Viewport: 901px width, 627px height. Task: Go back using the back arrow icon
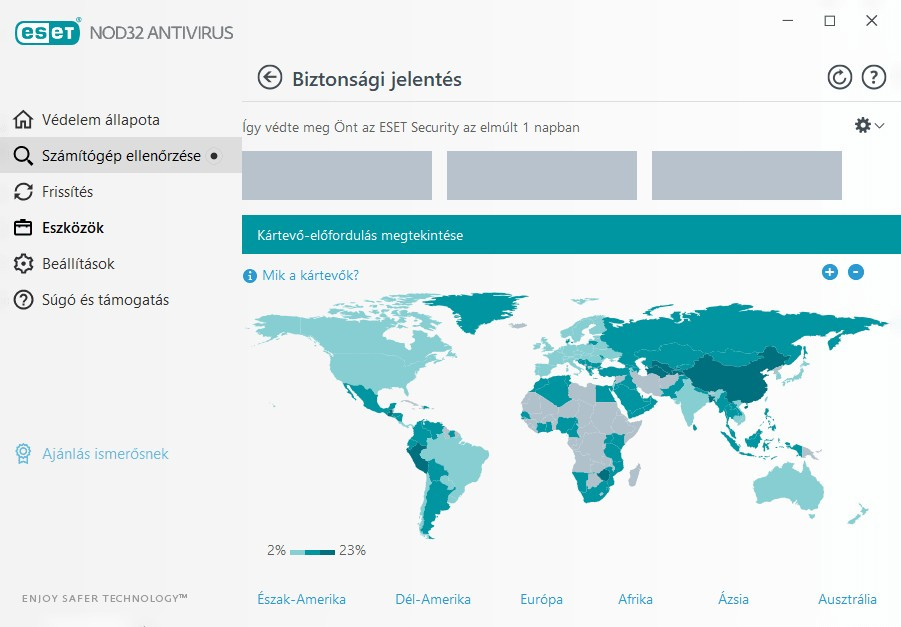[x=269, y=78]
